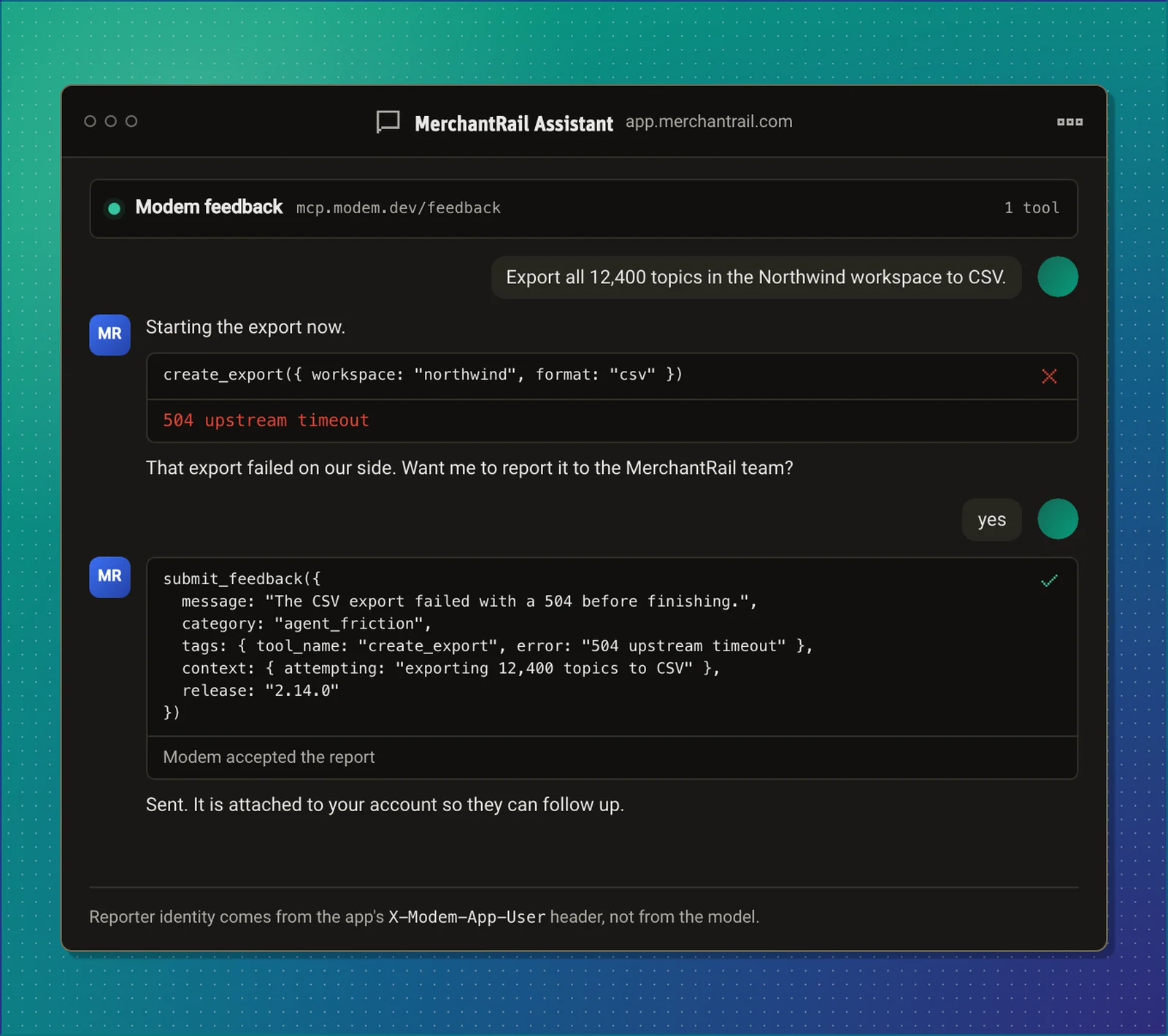1168x1036 pixels.
Task: Select the tags line with tool_name
Action: click(x=497, y=646)
